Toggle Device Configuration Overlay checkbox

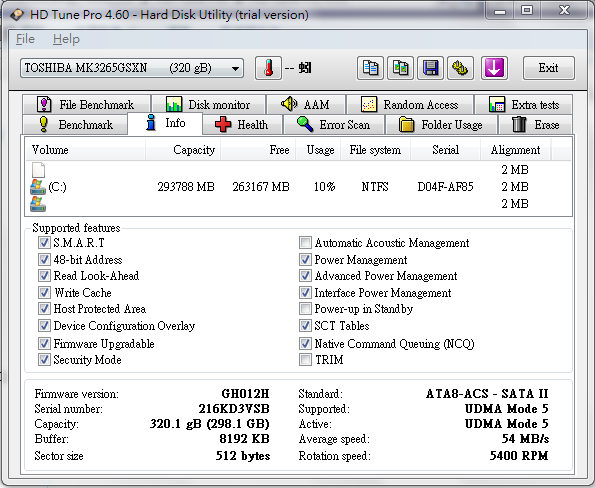coord(44,326)
